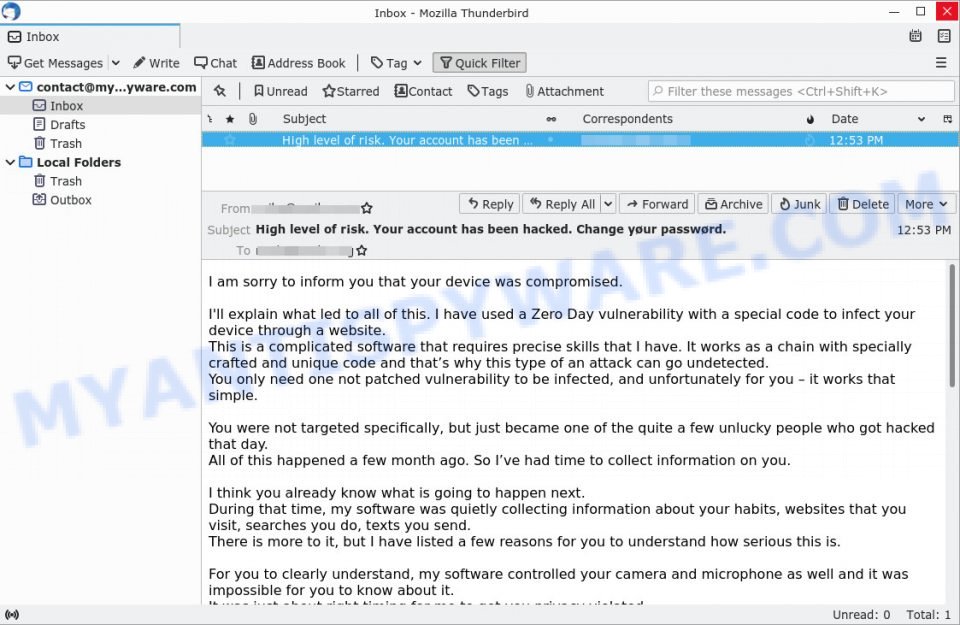Open the column picker icon
The height and width of the screenshot is (625, 960).
pos(948,119)
